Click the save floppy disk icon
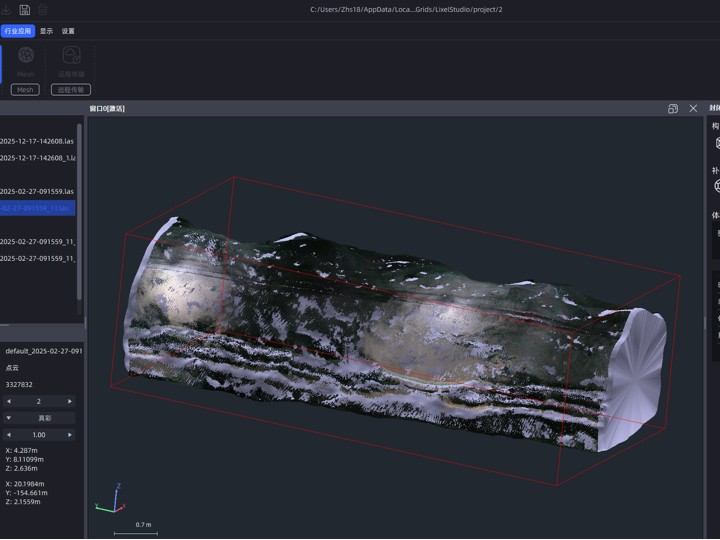 tap(25, 10)
